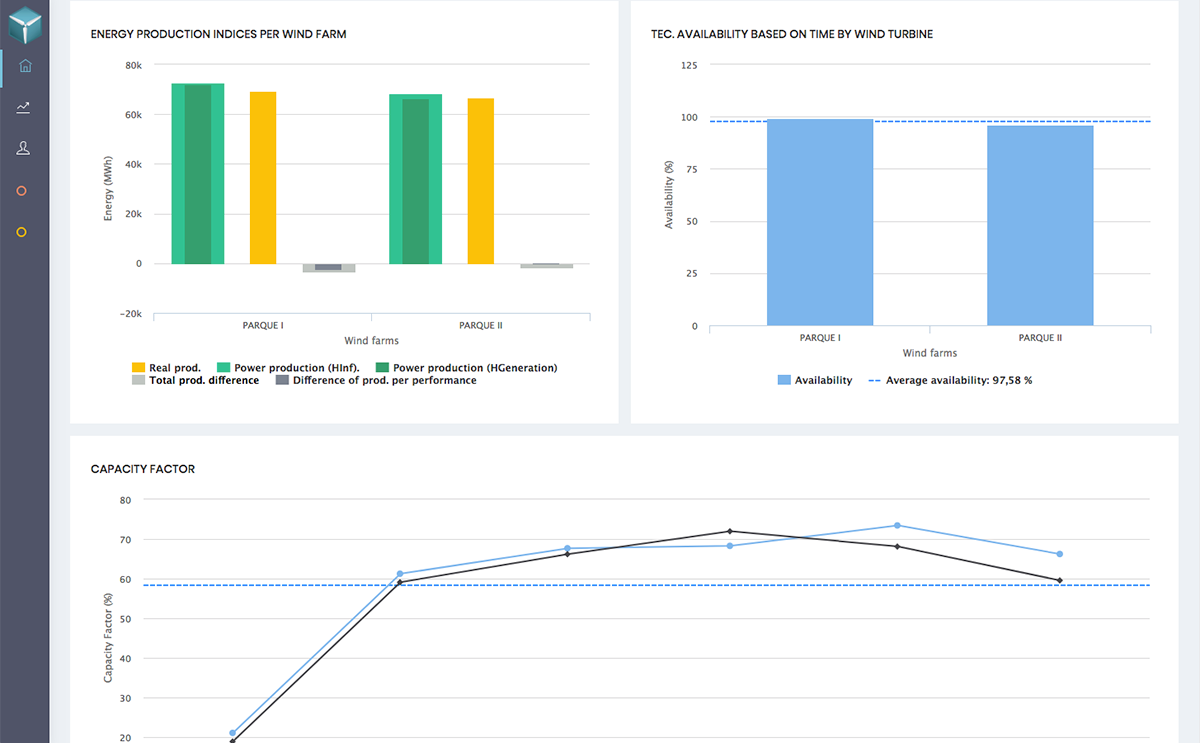Image resolution: width=1200 pixels, height=743 pixels.
Task: Click PARQUE II availability blue bar
Action: [x=1040, y=225]
